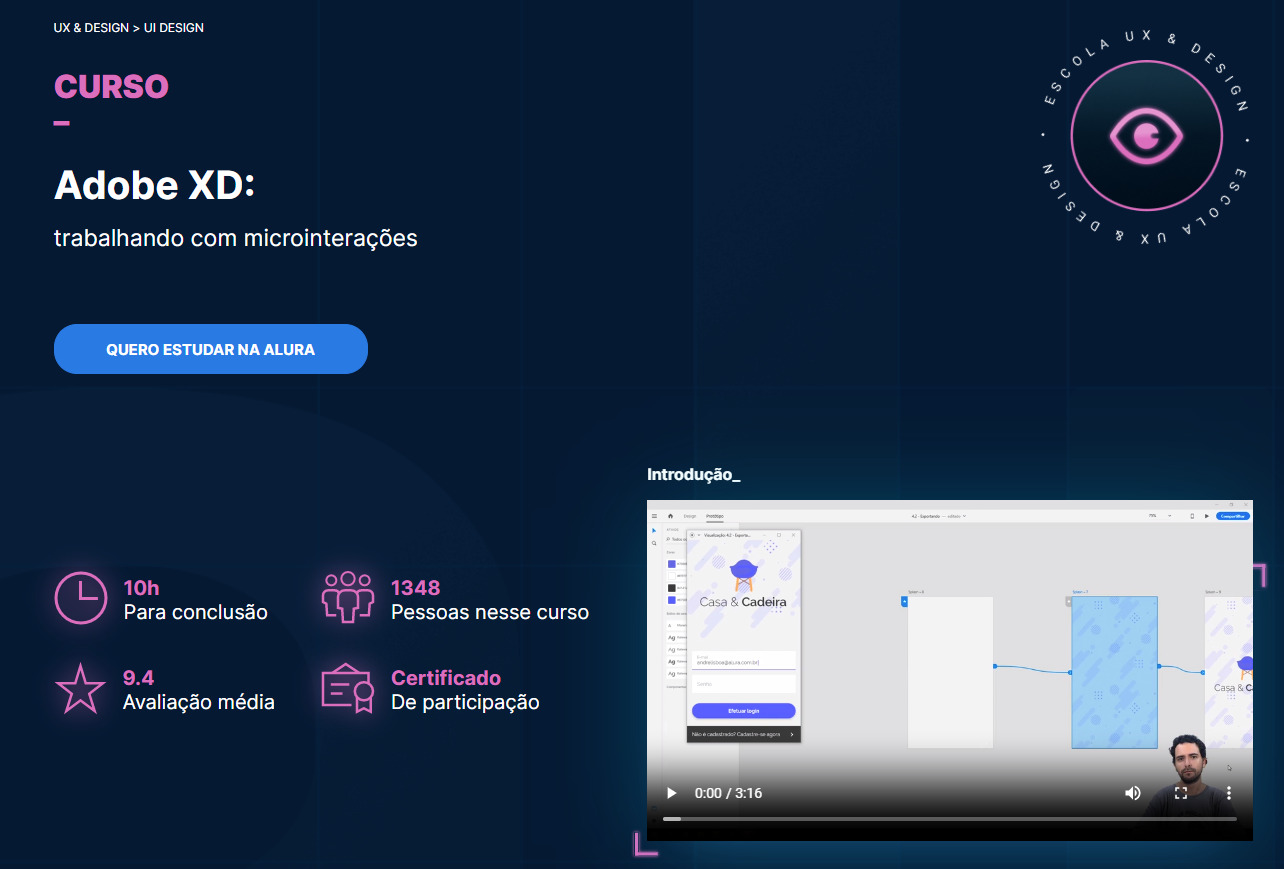This screenshot has width=1284, height=869.
Task: Play the Introdução video
Action: (x=671, y=793)
